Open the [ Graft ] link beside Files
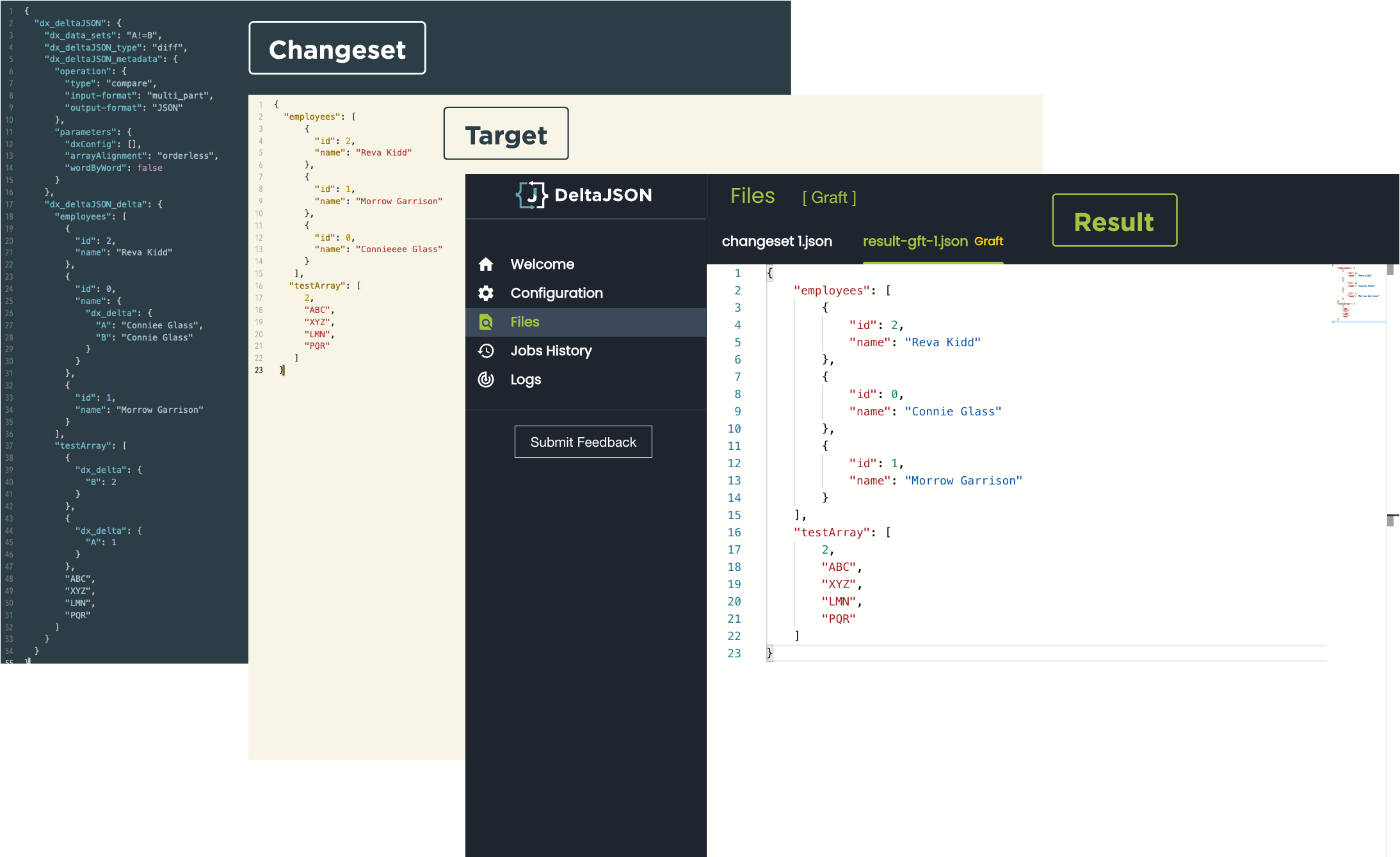Screen dimensions: 1400x857 tap(830, 197)
